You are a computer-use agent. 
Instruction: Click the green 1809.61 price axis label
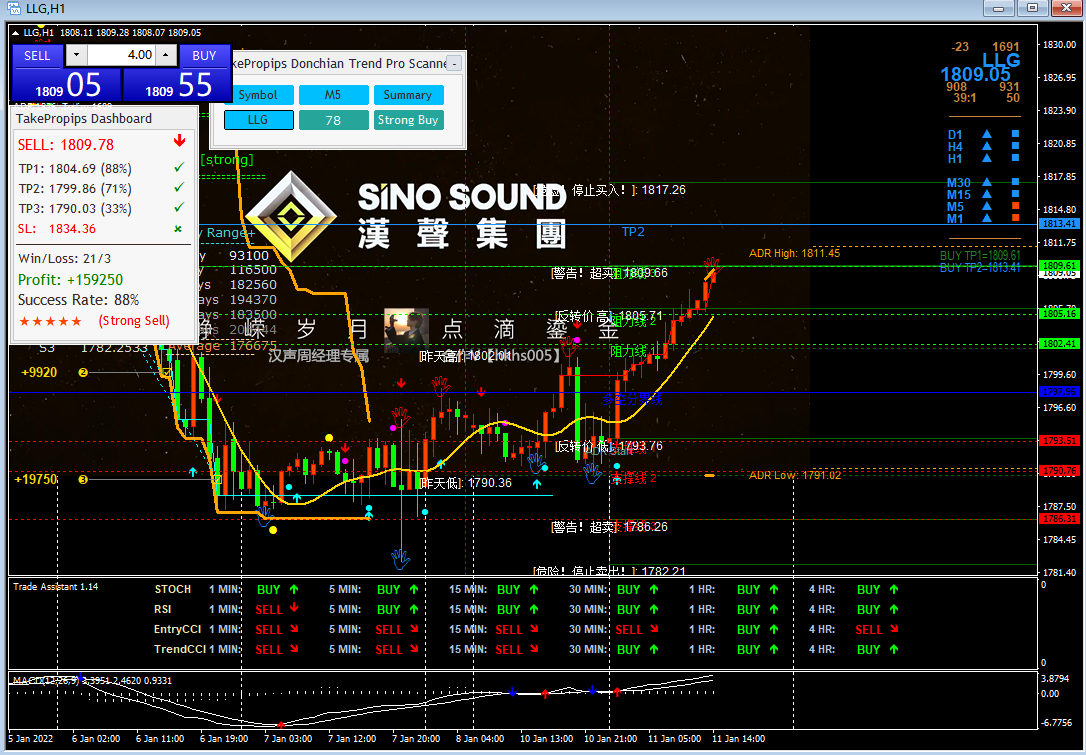click(1059, 265)
